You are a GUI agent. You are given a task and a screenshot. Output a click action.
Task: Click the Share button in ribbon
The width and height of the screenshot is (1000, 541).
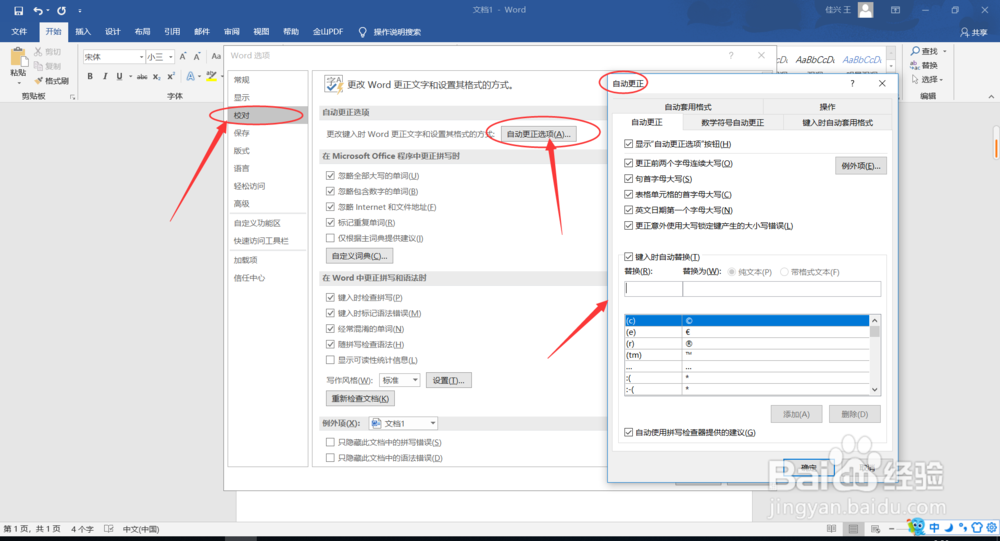(x=974, y=32)
